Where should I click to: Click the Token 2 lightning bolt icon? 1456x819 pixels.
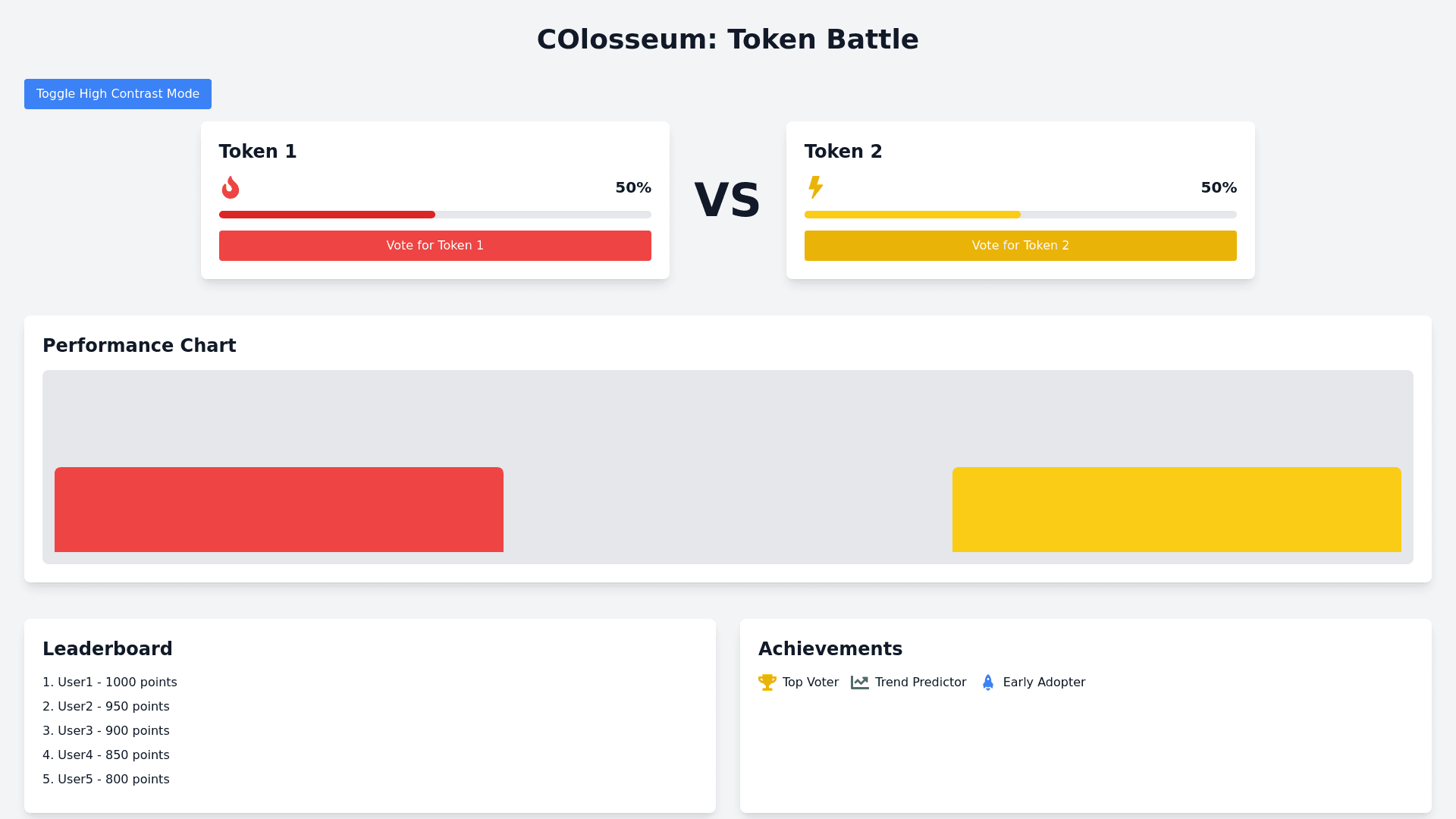[x=815, y=187]
